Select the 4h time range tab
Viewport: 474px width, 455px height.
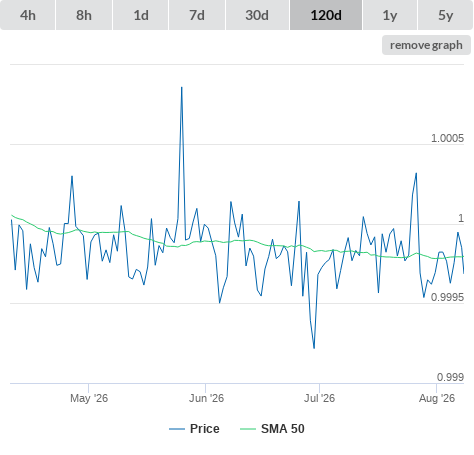[x=27, y=15]
